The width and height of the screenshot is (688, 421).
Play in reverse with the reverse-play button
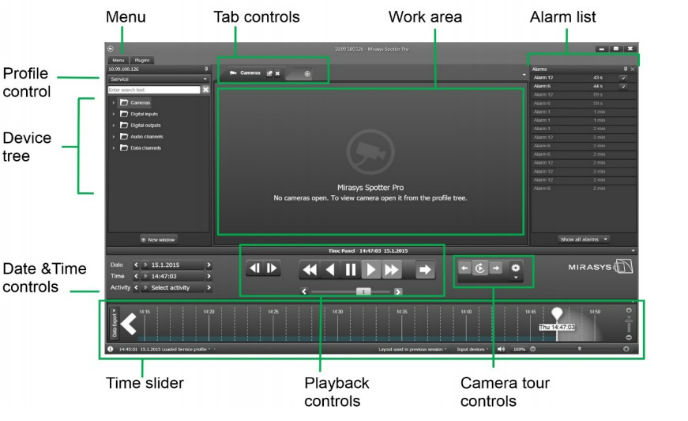point(330,270)
